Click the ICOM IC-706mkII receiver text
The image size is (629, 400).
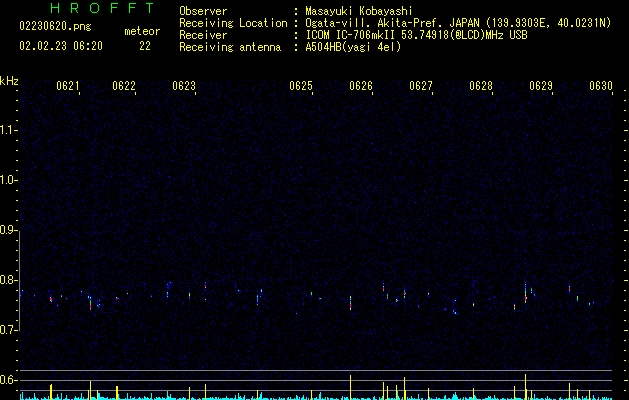pyautogui.click(x=416, y=35)
